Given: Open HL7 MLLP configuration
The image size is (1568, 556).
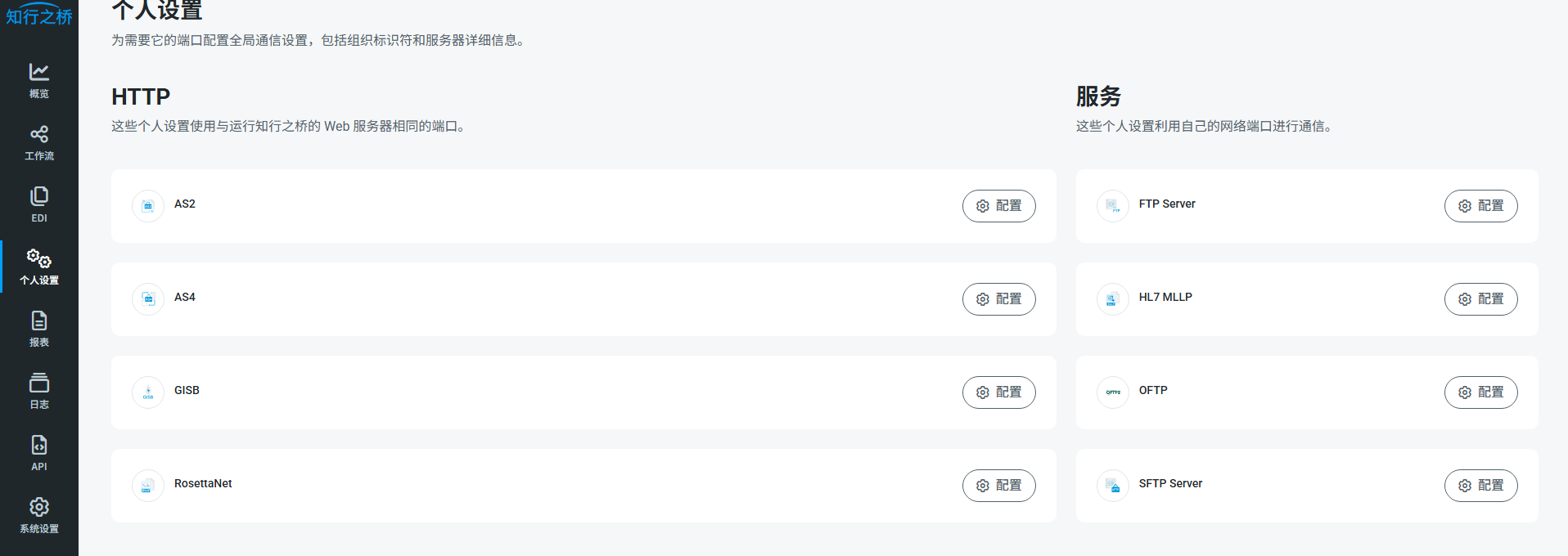Looking at the screenshot, I should click(1480, 299).
